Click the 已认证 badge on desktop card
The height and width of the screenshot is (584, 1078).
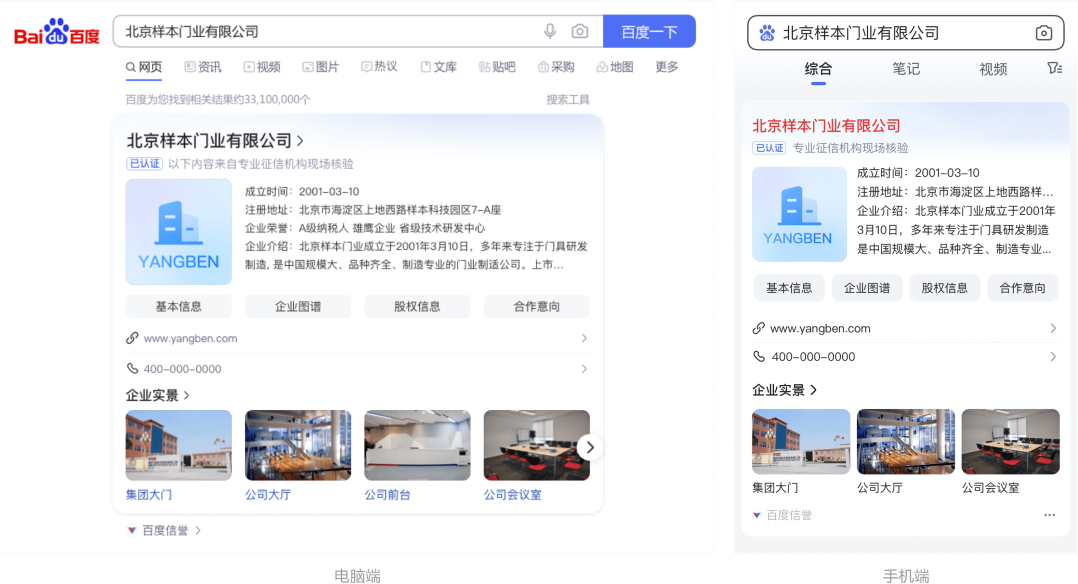click(144, 164)
